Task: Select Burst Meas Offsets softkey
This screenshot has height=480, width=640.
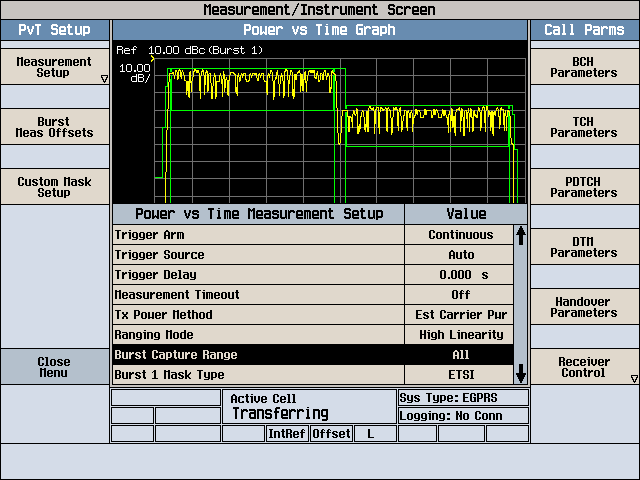Action: tap(55, 127)
